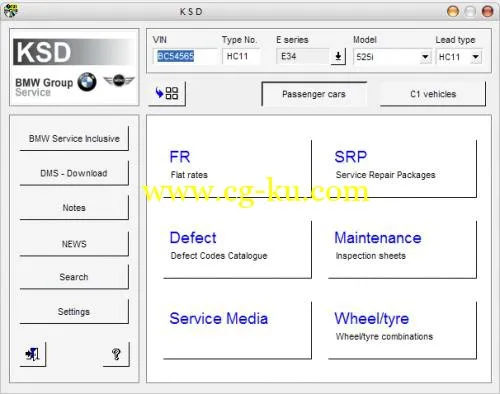
Task: Click the Type No. field HC11
Action: coord(241,56)
